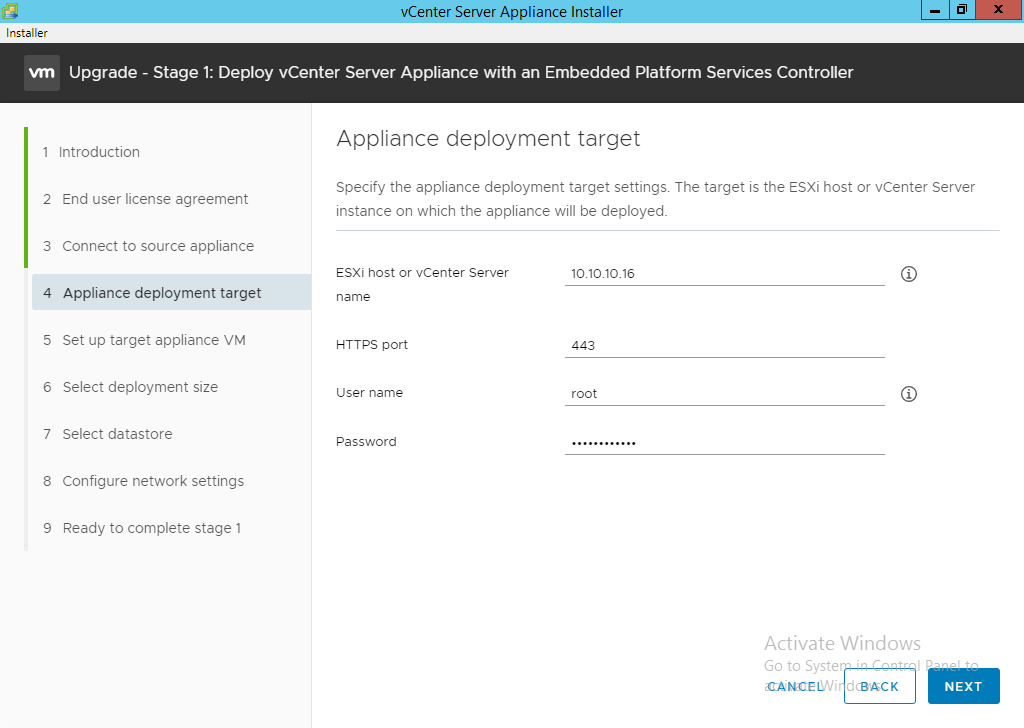This screenshot has height=728, width=1024.
Task: Click the 'User name' label
Action: coord(369,392)
